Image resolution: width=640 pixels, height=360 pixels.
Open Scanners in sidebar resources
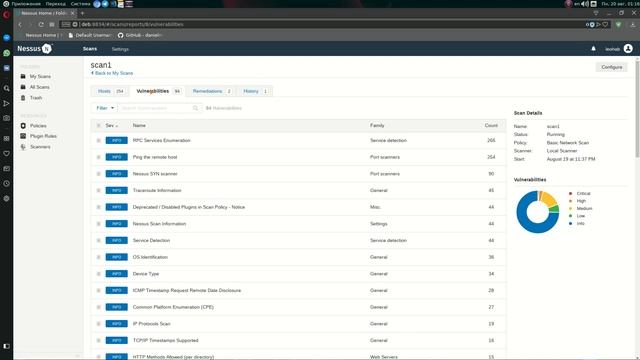40,147
